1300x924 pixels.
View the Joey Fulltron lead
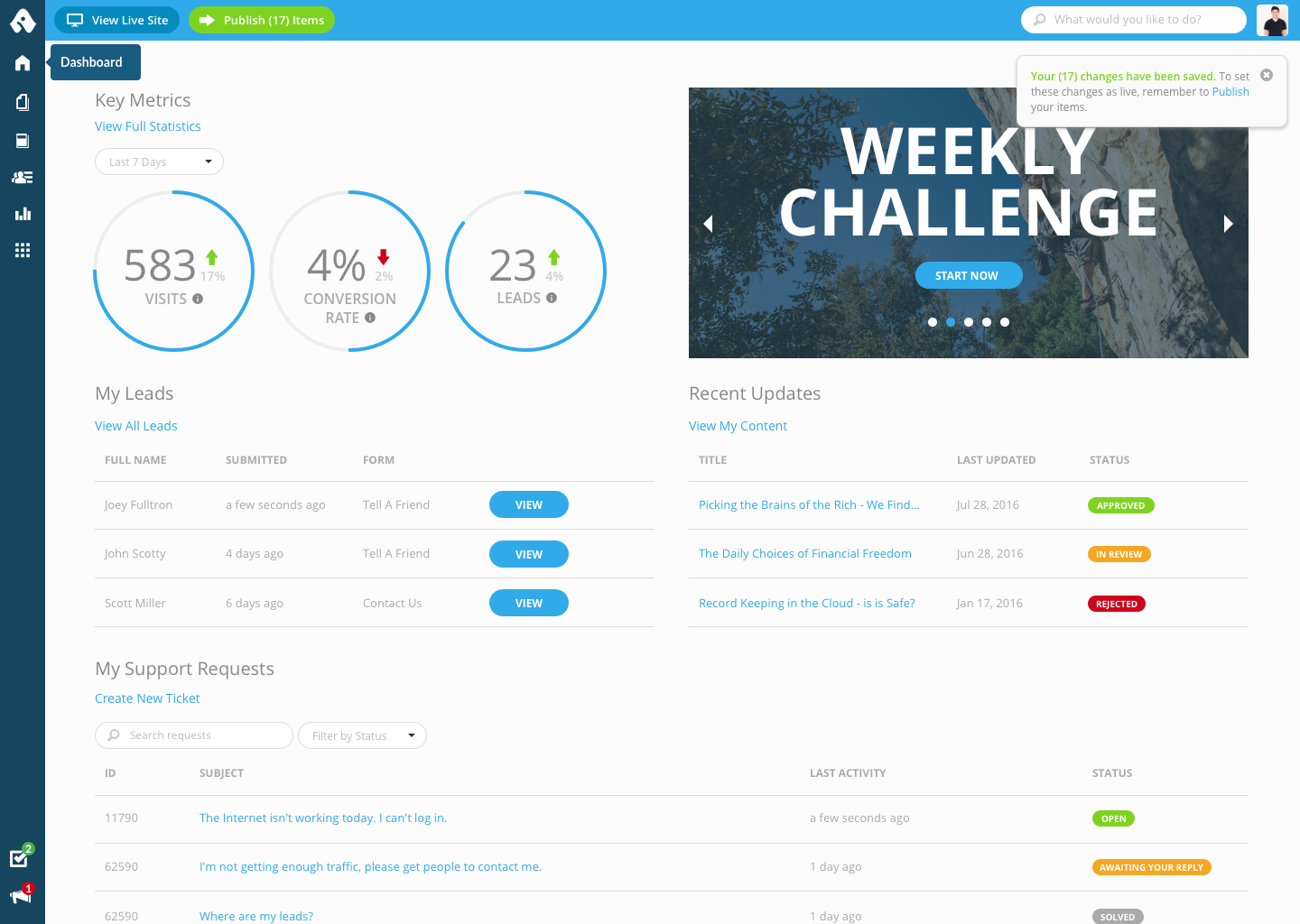(529, 504)
